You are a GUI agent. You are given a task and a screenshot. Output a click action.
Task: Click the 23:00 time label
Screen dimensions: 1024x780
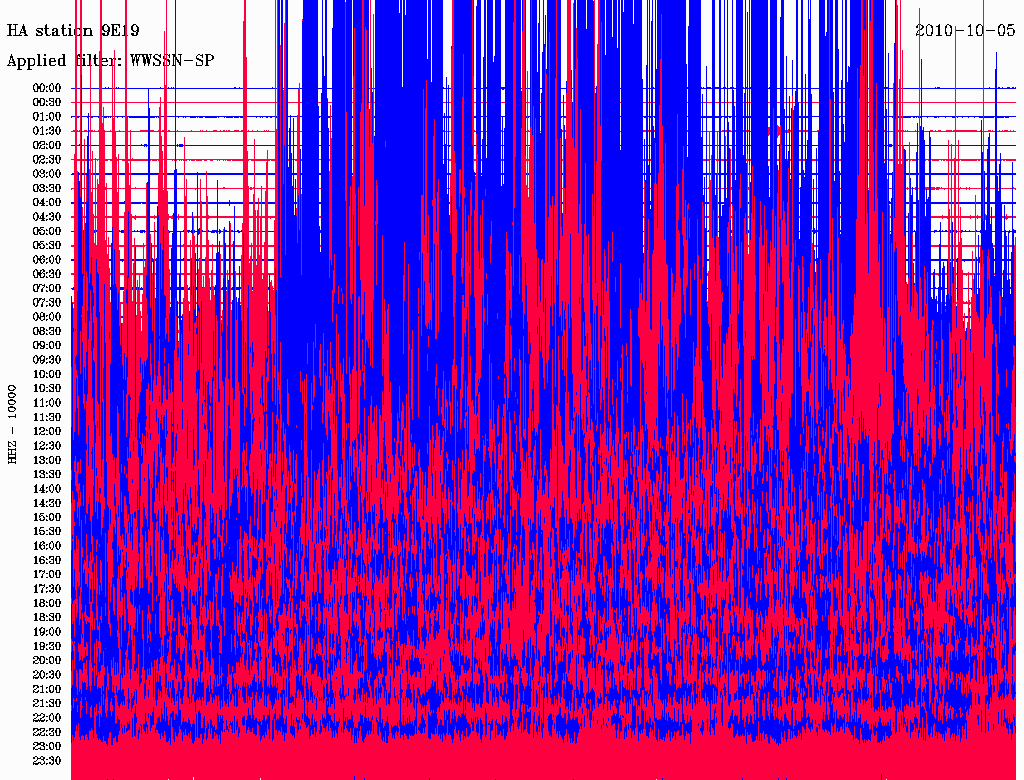47,747
